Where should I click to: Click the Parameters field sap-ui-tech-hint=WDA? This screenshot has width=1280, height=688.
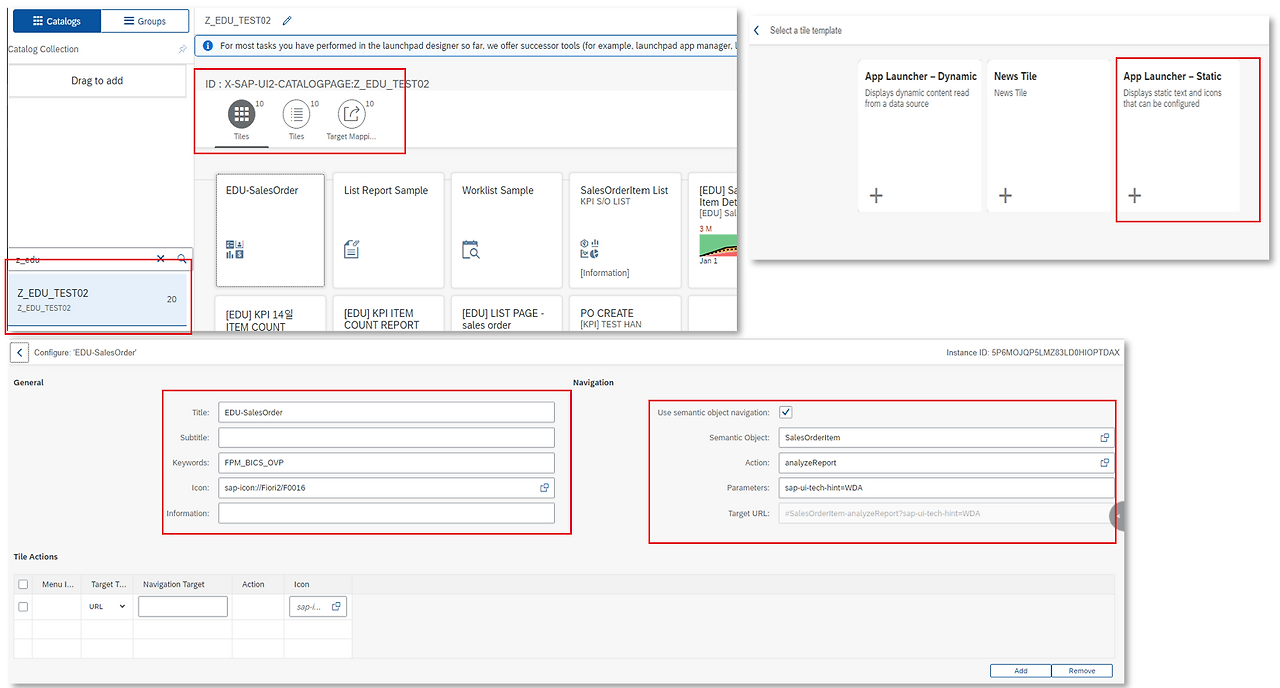(x=946, y=488)
